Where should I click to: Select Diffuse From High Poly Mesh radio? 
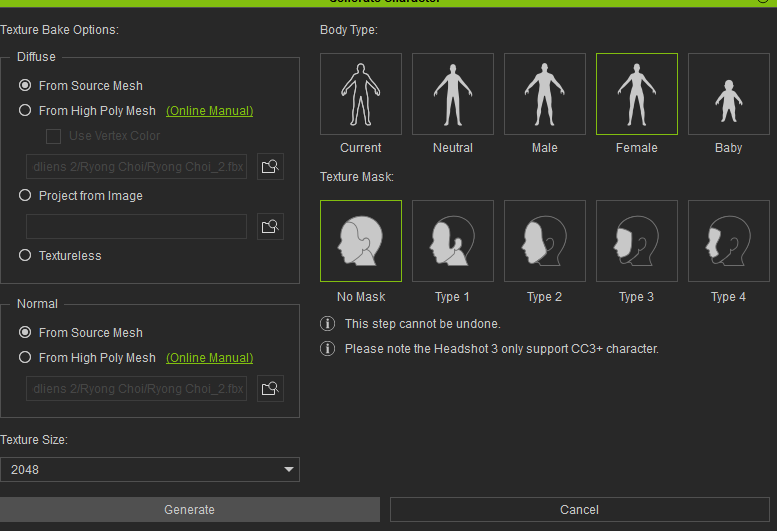tap(25, 110)
